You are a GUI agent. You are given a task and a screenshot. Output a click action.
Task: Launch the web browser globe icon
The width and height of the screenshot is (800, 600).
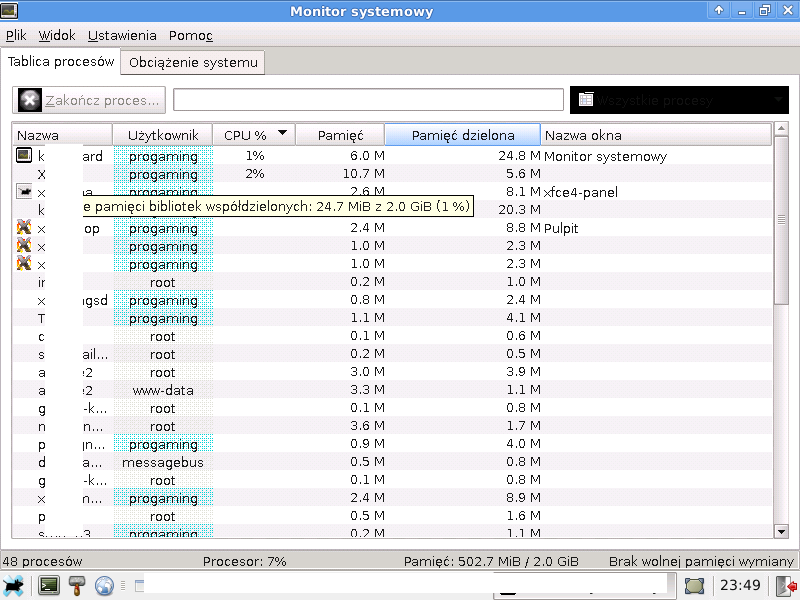click(104, 586)
